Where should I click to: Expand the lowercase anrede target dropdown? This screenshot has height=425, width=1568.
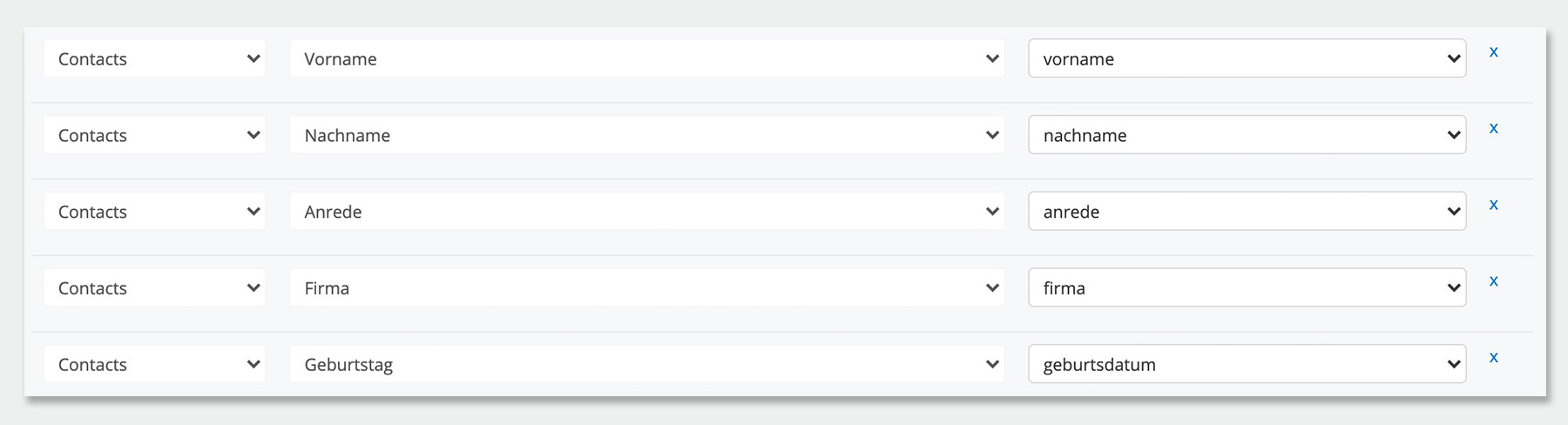pos(1247,212)
